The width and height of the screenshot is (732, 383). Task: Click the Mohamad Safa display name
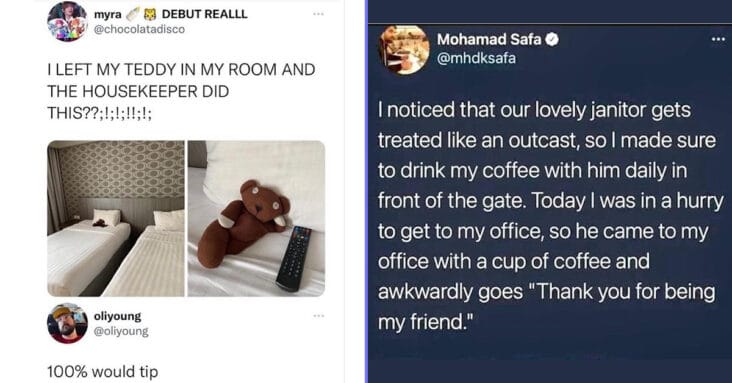[x=489, y=40]
